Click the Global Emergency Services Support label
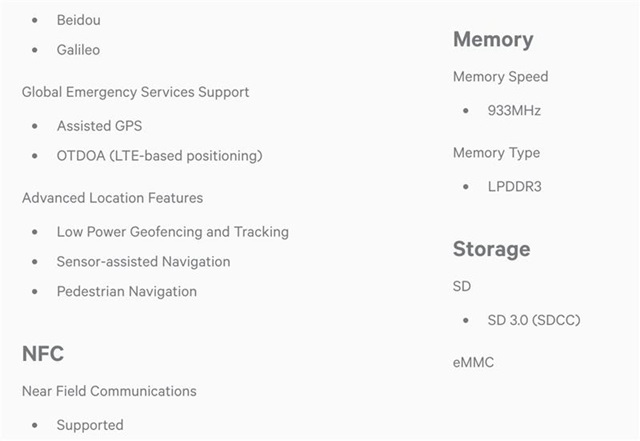Screen dimensions: 640x441 point(135,92)
